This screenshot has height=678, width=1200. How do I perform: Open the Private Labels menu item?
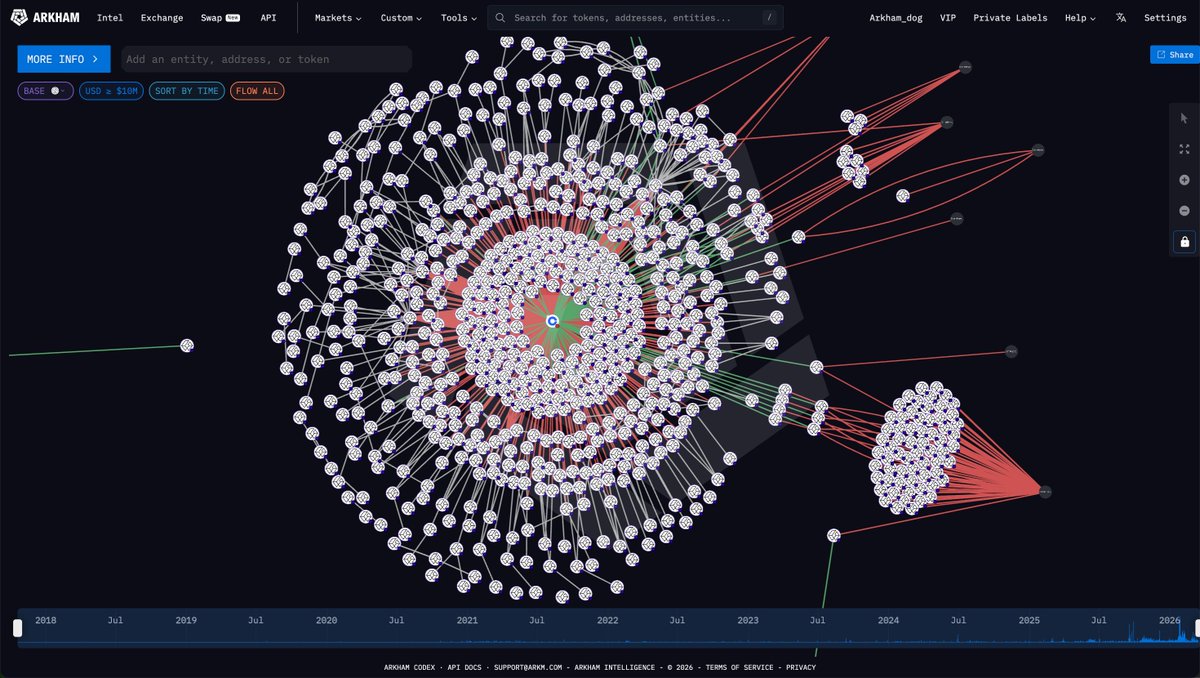(x=1010, y=18)
